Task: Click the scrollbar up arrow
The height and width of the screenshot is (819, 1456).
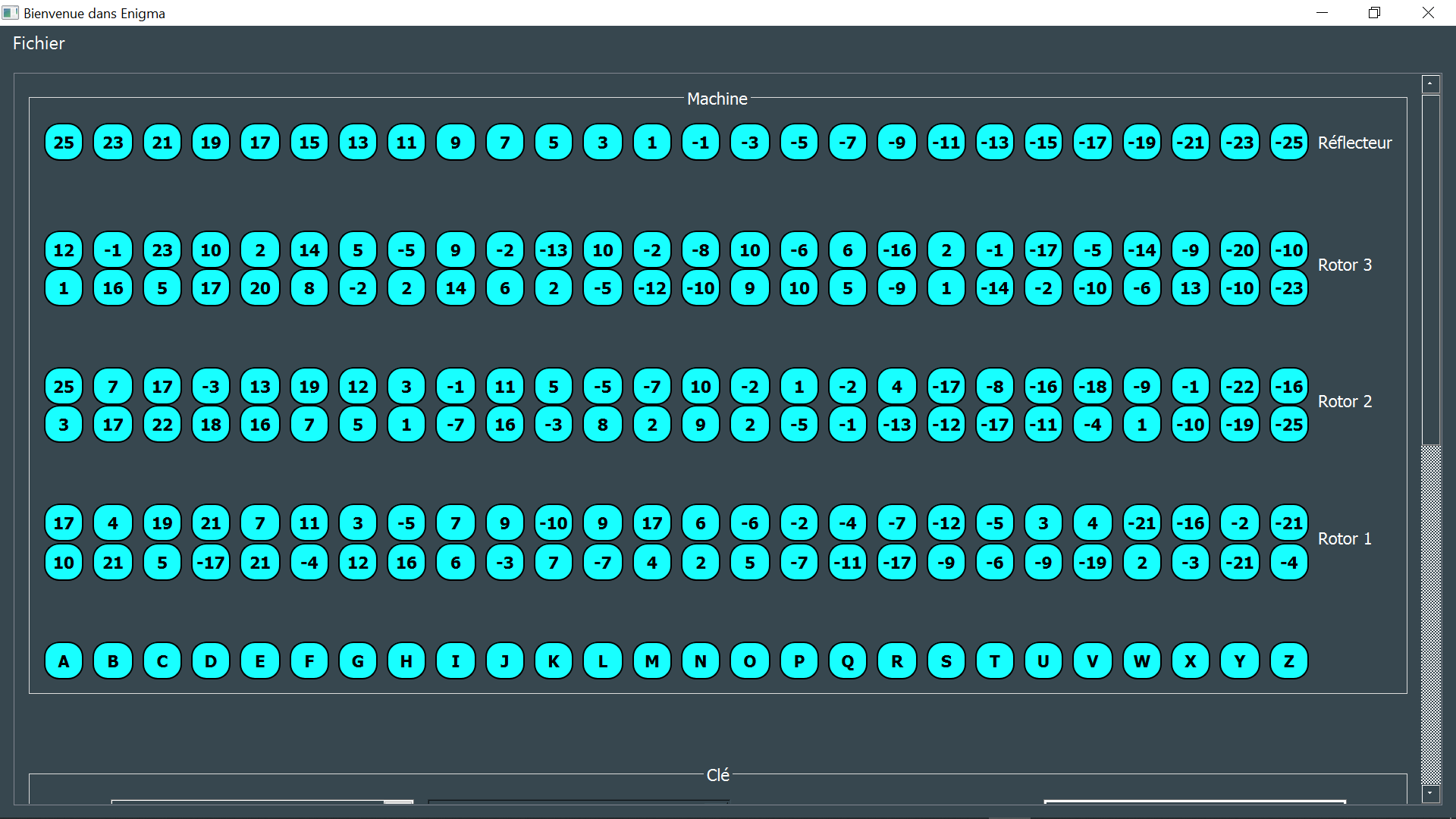Action: pyautogui.click(x=1430, y=83)
